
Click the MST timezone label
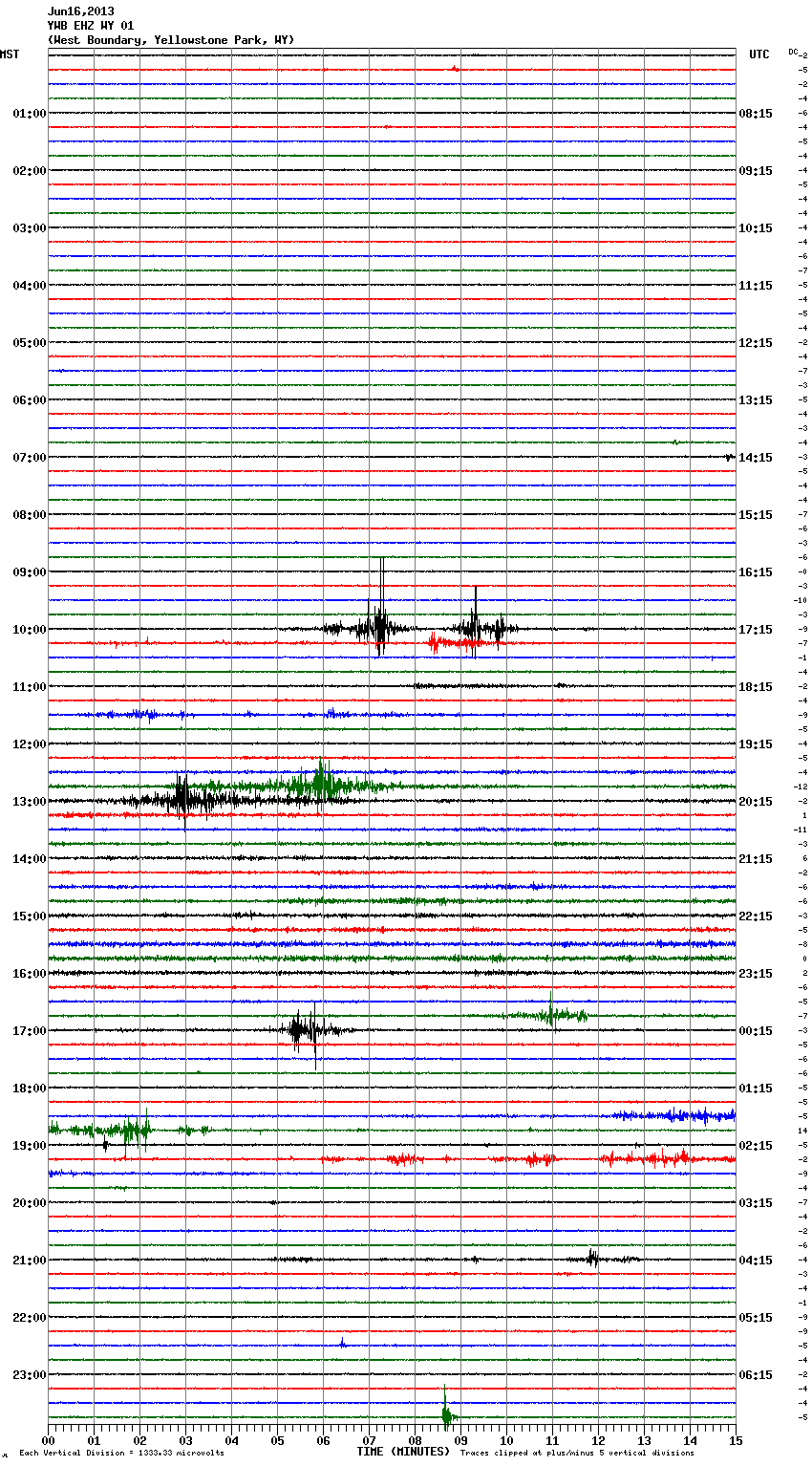10,54
